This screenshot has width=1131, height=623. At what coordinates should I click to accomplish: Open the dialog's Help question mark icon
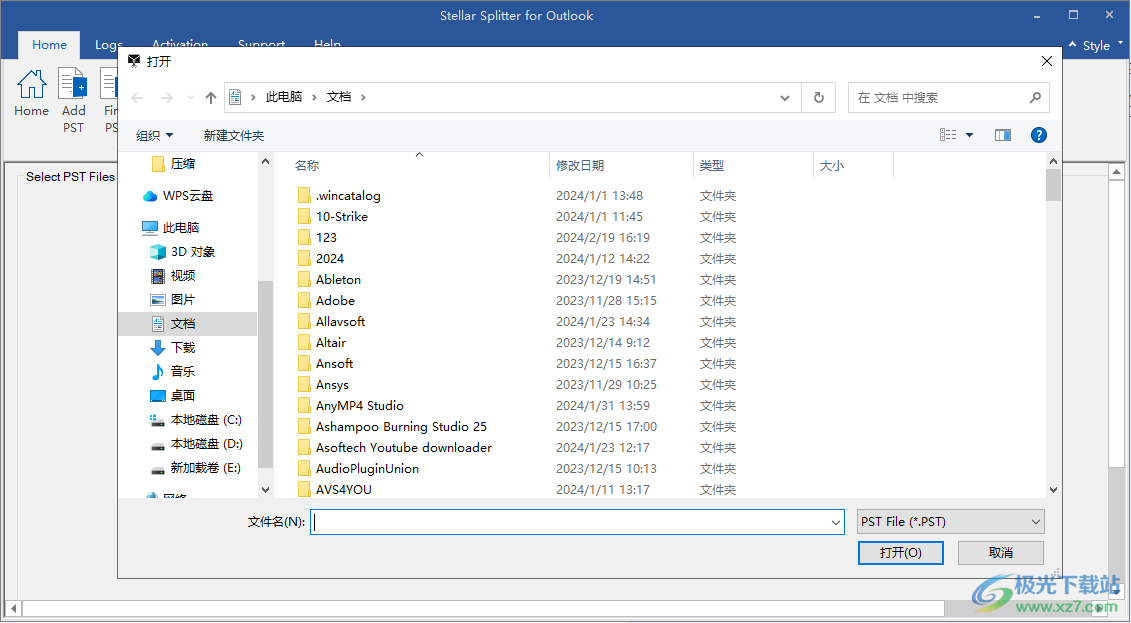coord(1038,134)
